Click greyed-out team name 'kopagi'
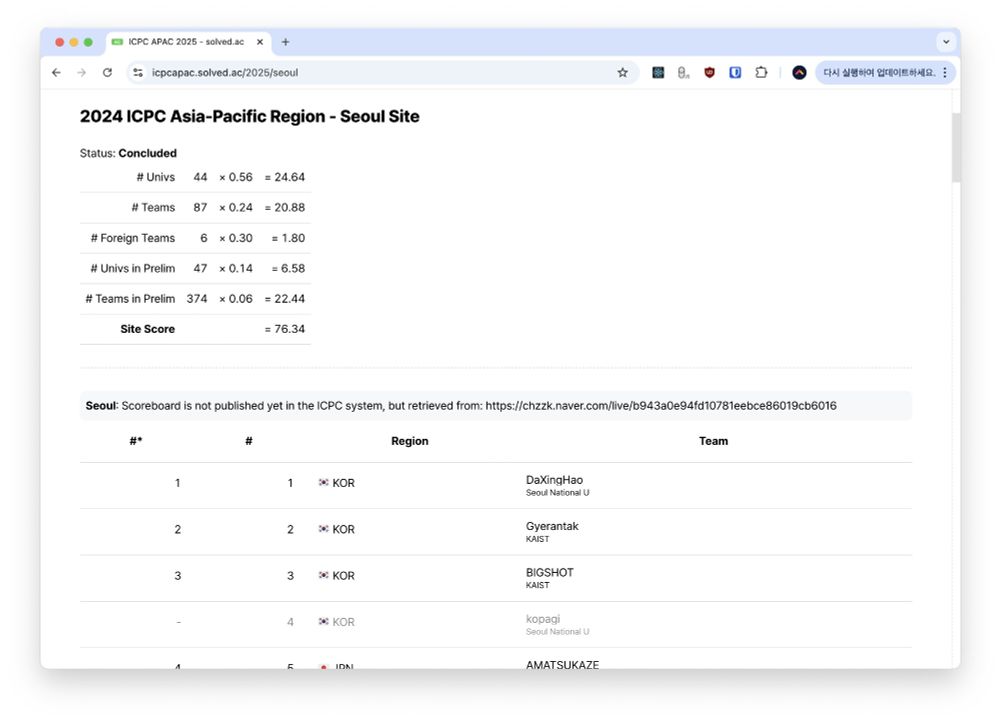1000x721 pixels. (x=543, y=619)
